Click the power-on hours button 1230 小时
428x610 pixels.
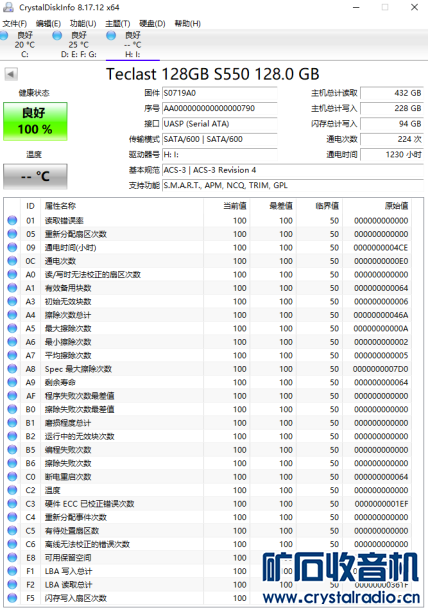tap(392, 154)
